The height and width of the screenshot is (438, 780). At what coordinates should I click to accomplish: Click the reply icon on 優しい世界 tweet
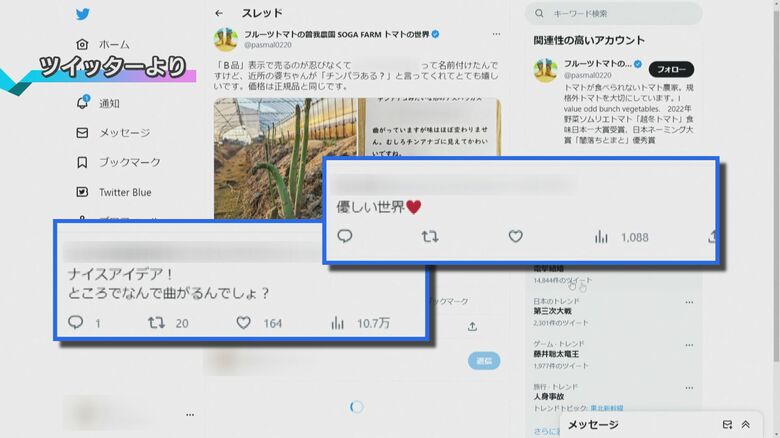click(x=345, y=236)
